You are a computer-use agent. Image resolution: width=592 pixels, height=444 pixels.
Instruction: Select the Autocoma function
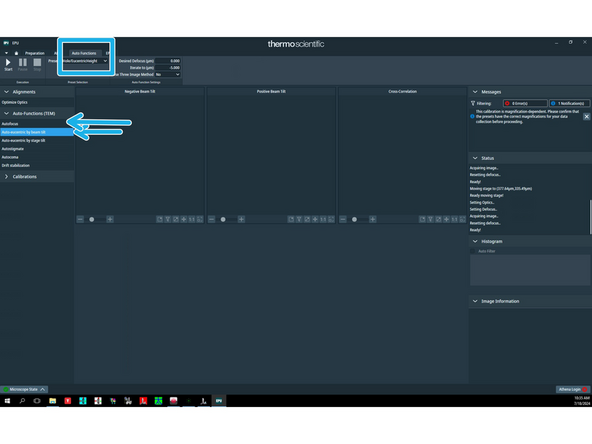(x=37, y=157)
